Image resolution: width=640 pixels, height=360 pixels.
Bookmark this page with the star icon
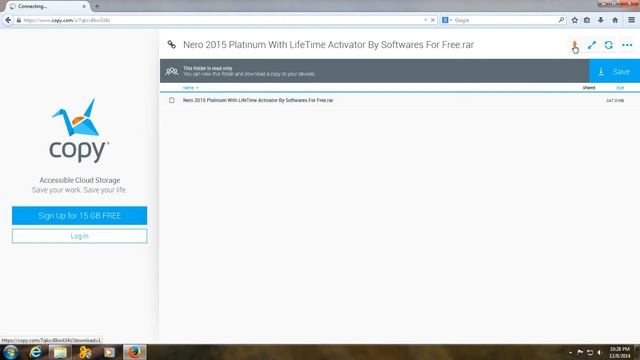(x=574, y=20)
